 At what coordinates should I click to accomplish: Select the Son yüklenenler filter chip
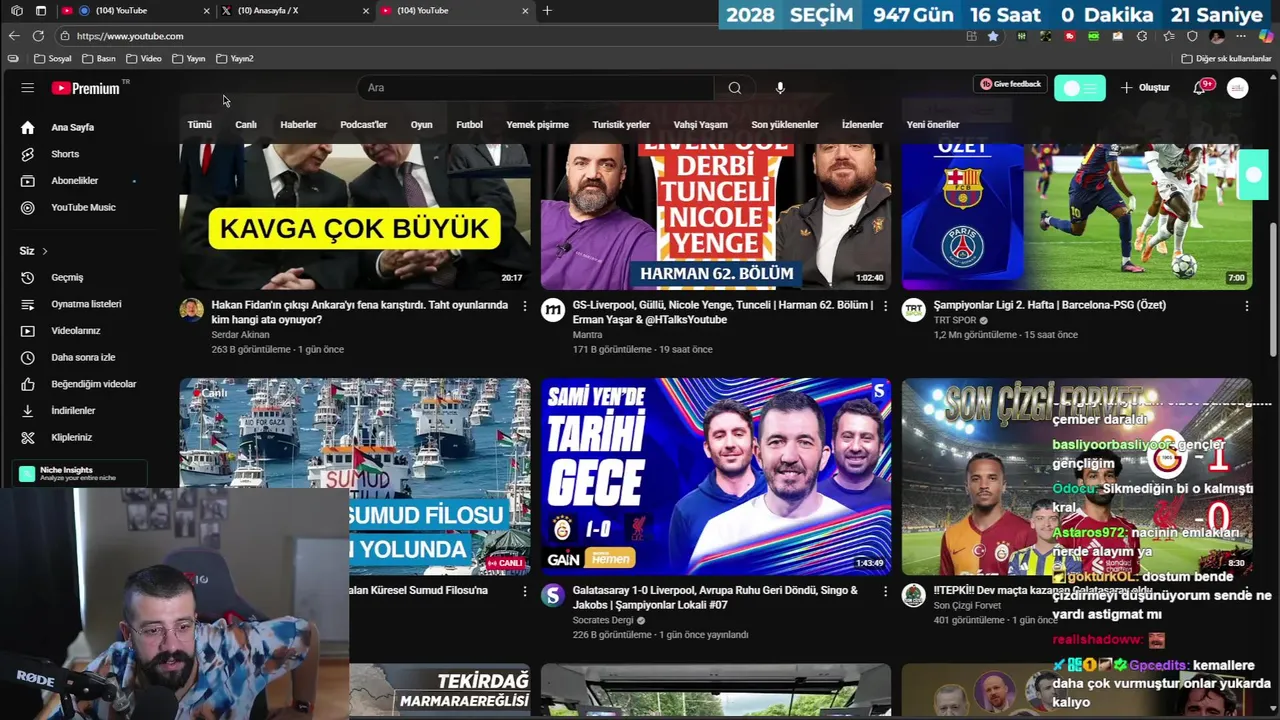pyautogui.click(x=785, y=125)
